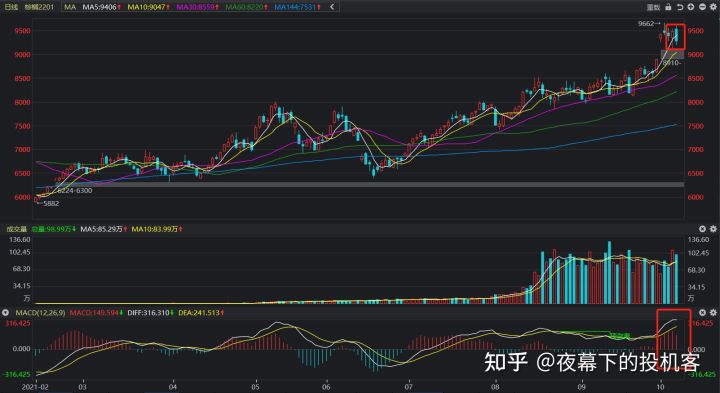
Task: Click the 136.60 label on left volume axis
Action: (x=20, y=239)
